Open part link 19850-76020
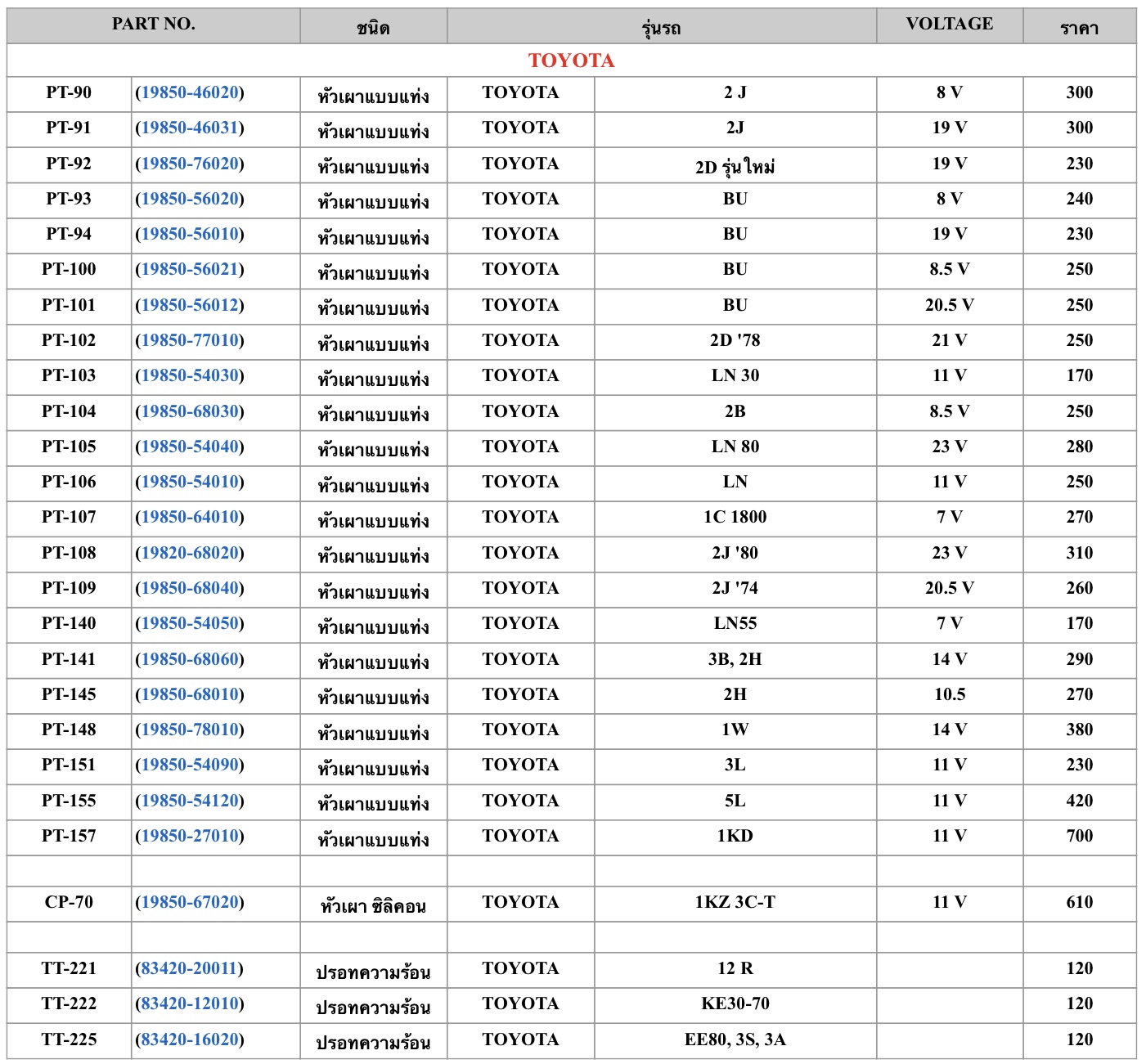 pyautogui.click(x=190, y=164)
